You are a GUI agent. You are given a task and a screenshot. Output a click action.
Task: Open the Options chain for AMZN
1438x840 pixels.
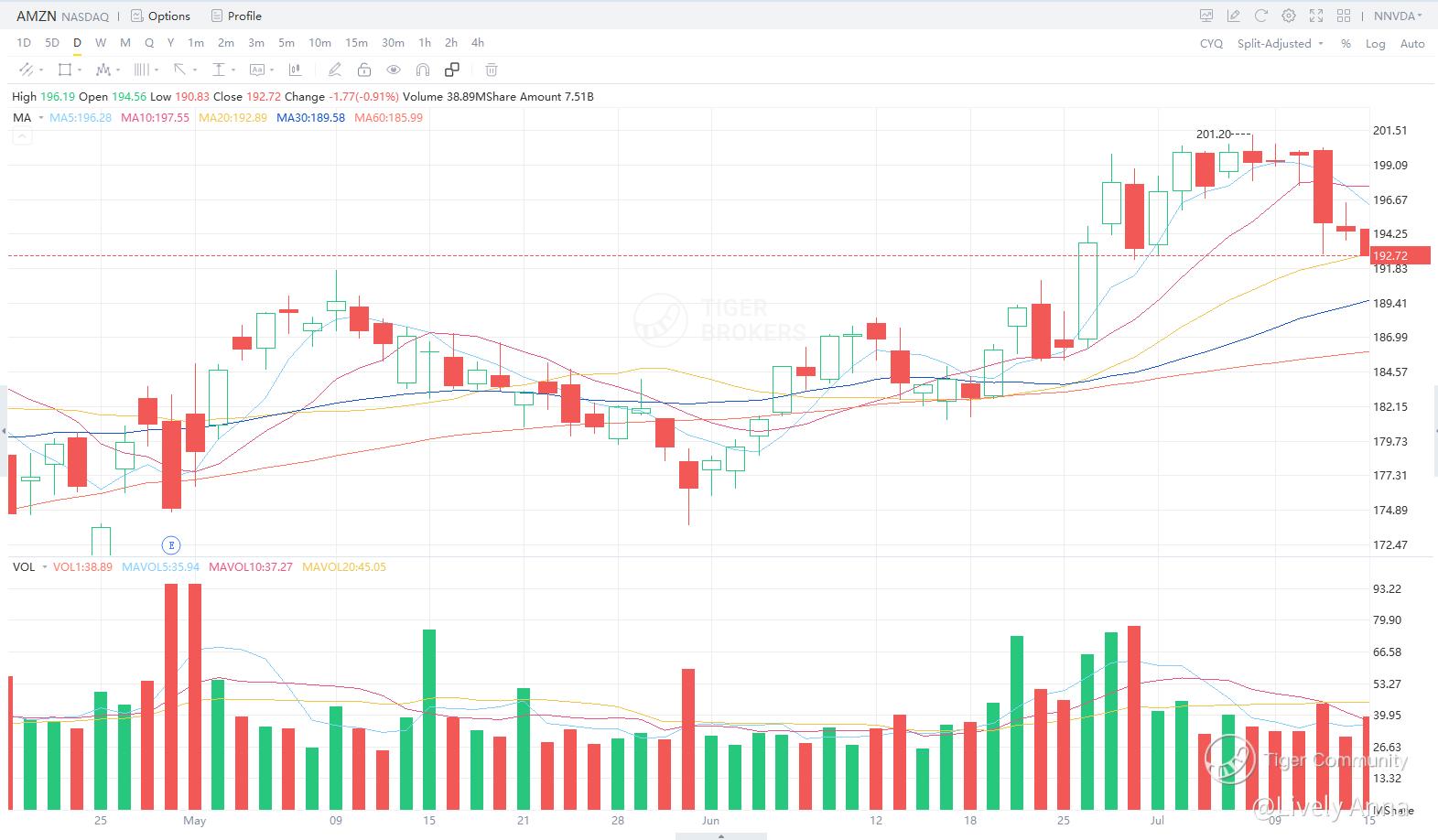pos(160,16)
